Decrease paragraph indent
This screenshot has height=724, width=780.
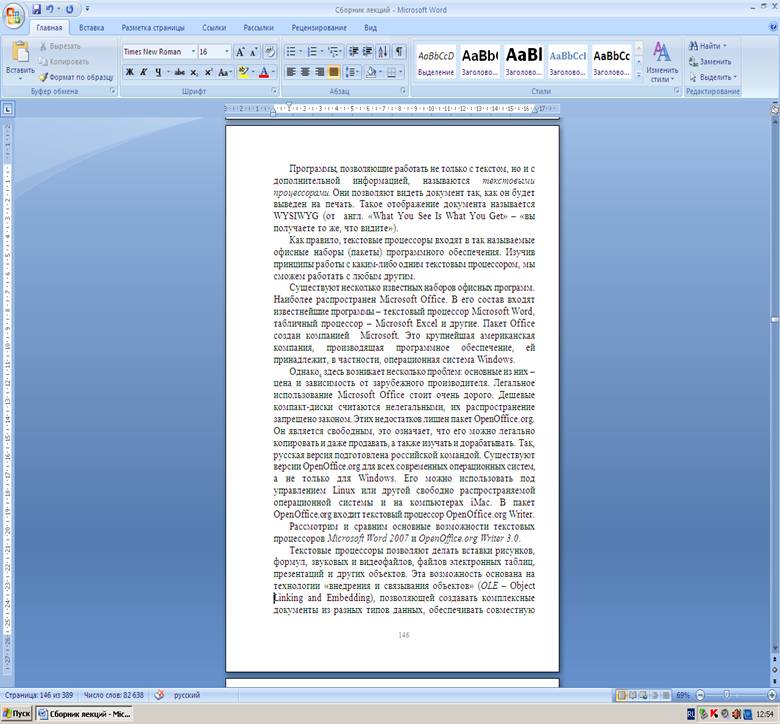click(x=354, y=52)
